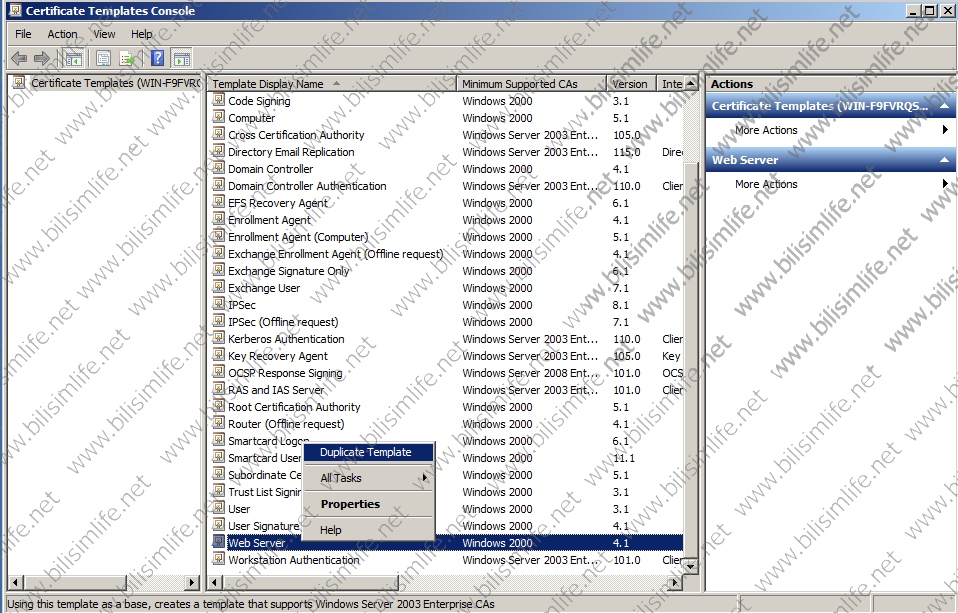Collapse the Web Server actions section
The height and width of the screenshot is (613, 958).
(942, 160)
